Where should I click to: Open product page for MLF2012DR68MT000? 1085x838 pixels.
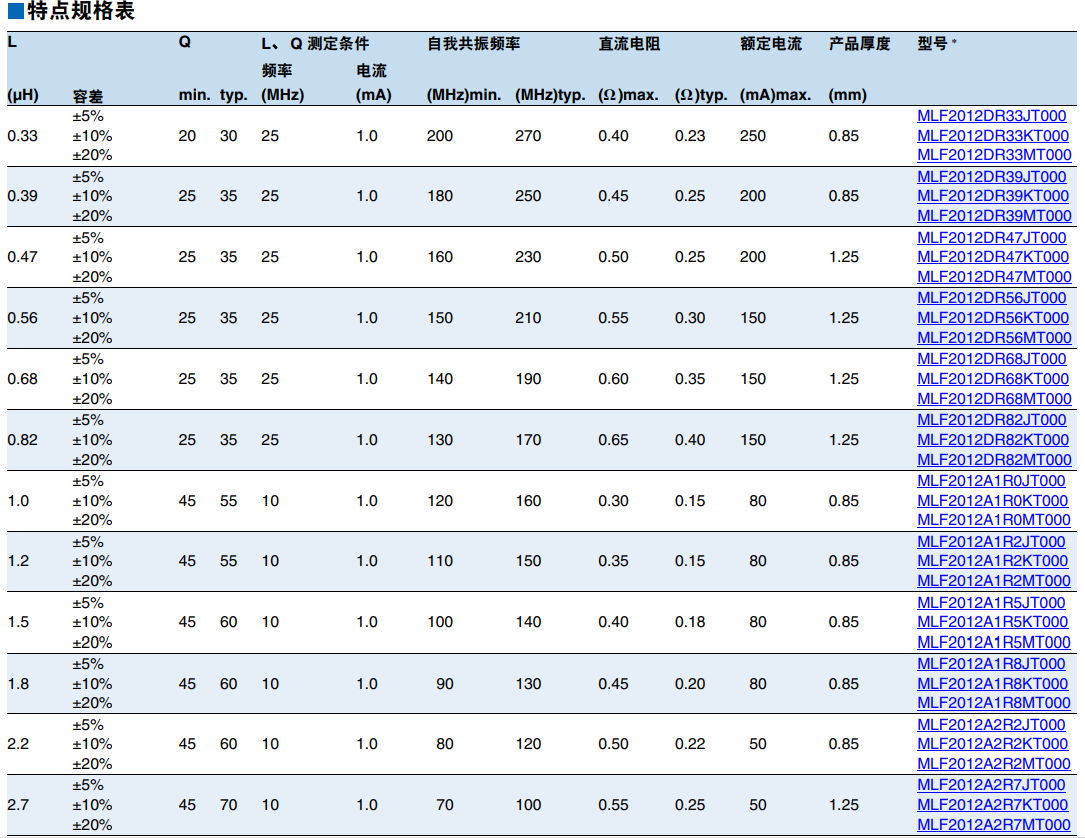tap(994, 399)
